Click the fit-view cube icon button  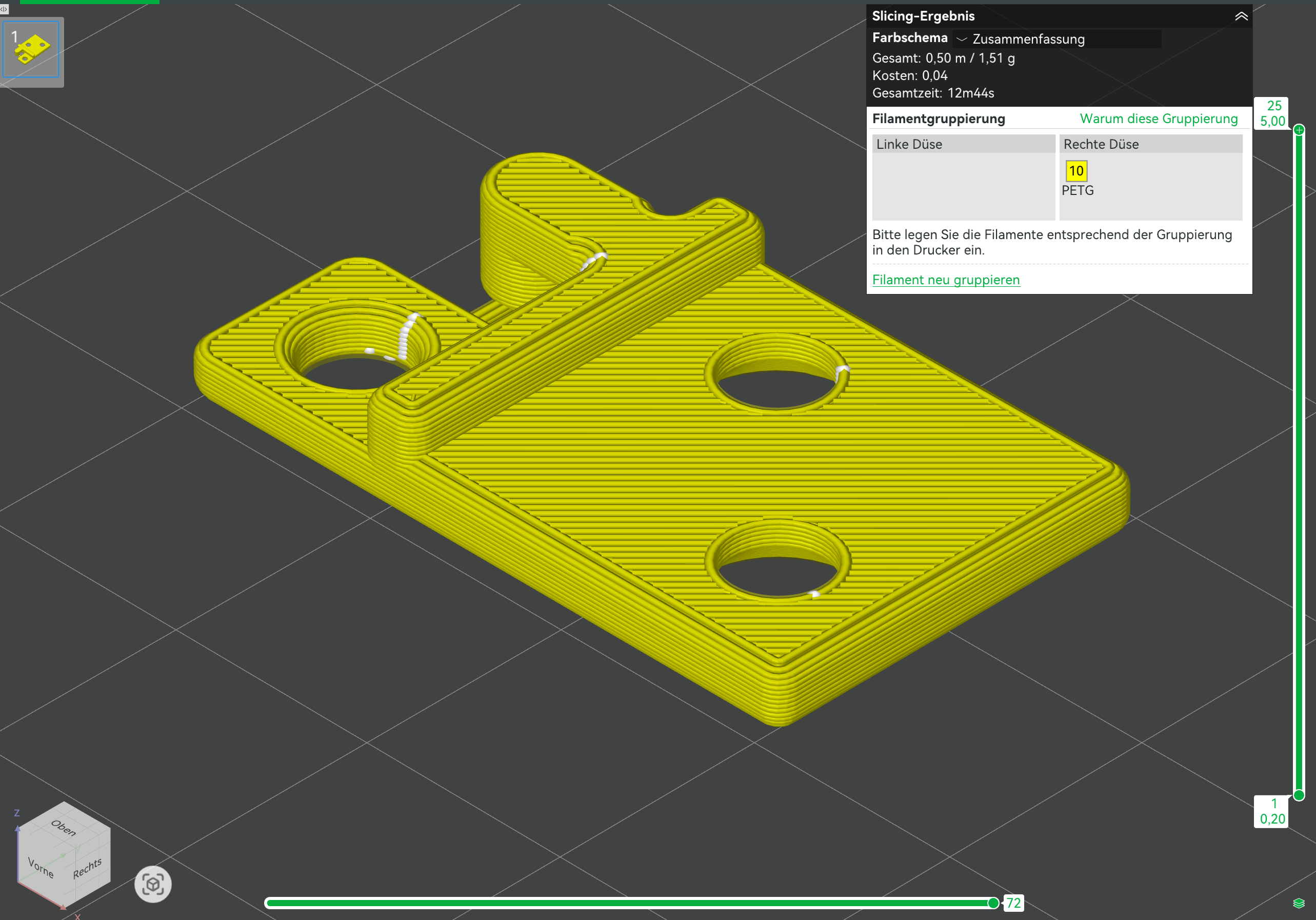coord(152,884)
